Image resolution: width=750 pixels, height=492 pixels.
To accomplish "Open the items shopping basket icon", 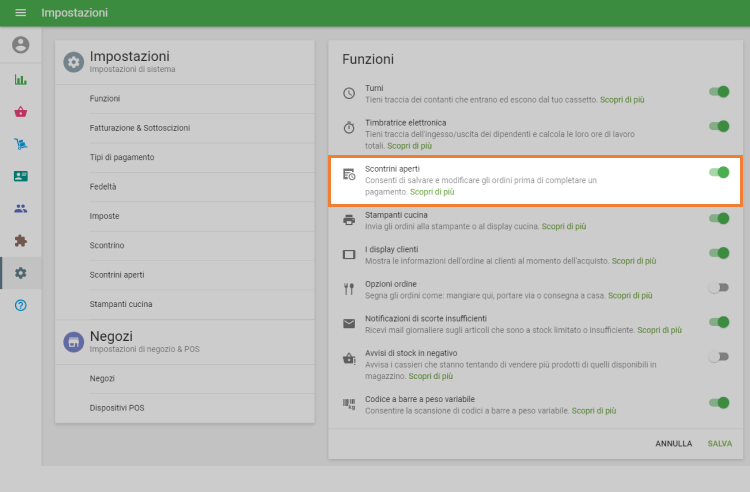I will click(x=20, y=112).
